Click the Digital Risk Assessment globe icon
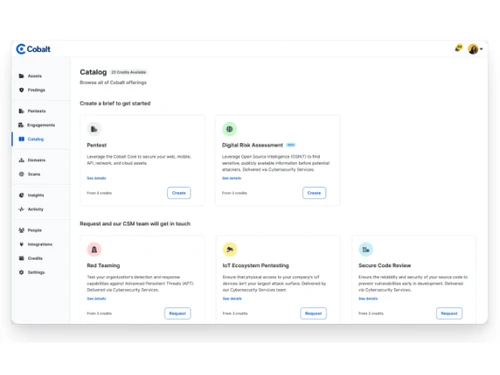 click(229, 129)
